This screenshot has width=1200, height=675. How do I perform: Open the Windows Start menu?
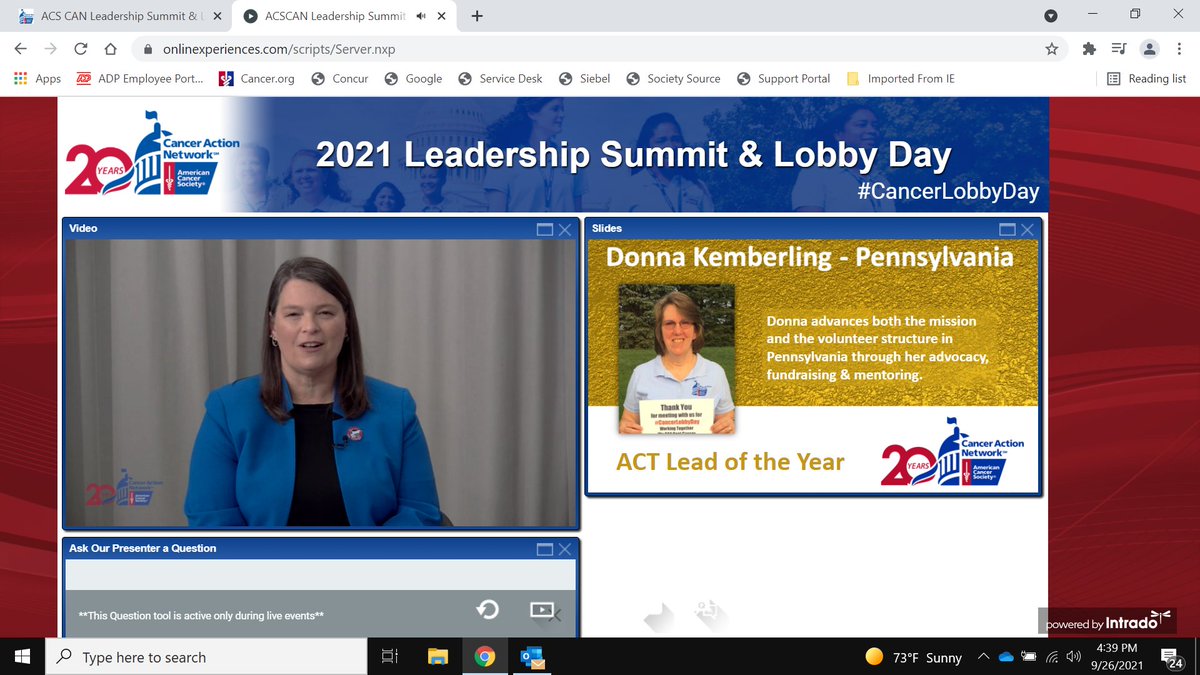[23, 657]
